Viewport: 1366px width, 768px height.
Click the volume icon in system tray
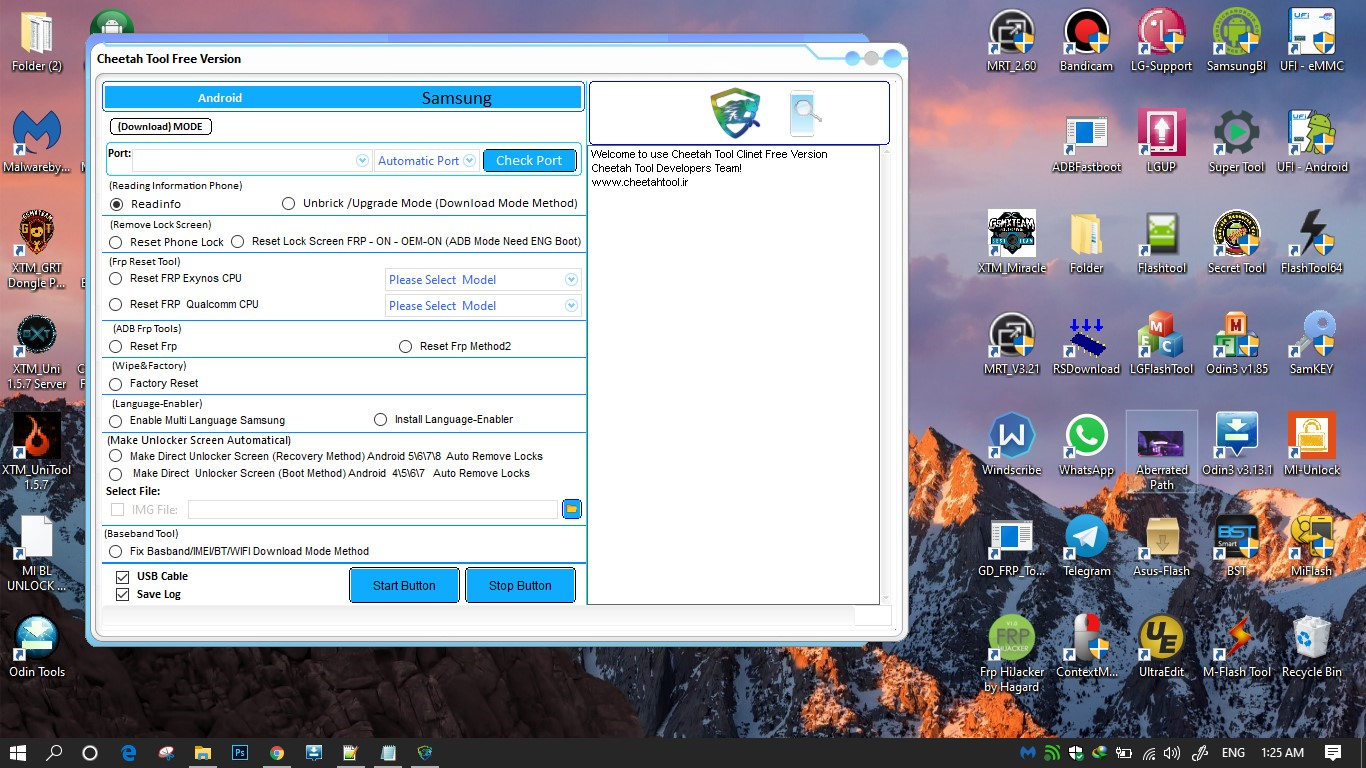pyautogui.click(x=1172, y=753)
